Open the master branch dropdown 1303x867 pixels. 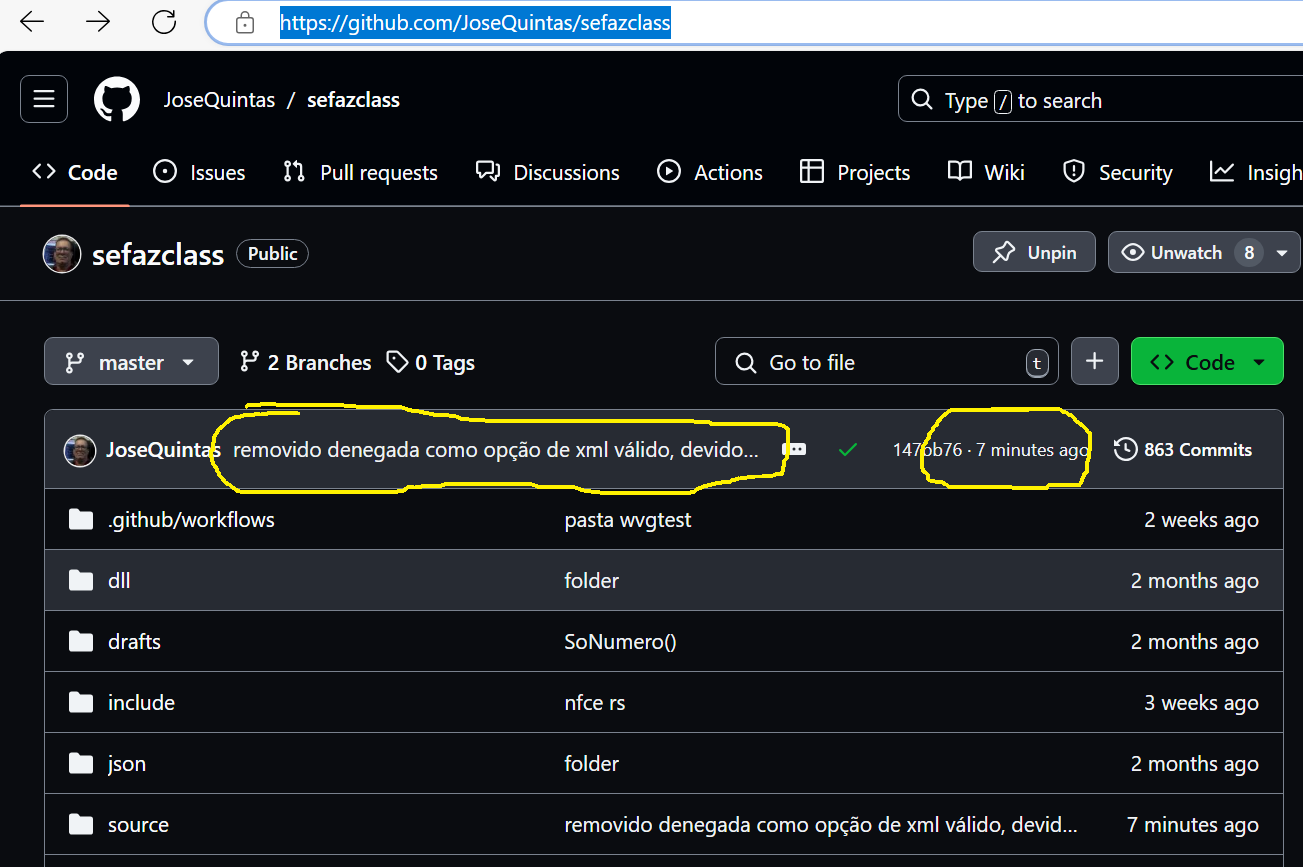[131, 361]
